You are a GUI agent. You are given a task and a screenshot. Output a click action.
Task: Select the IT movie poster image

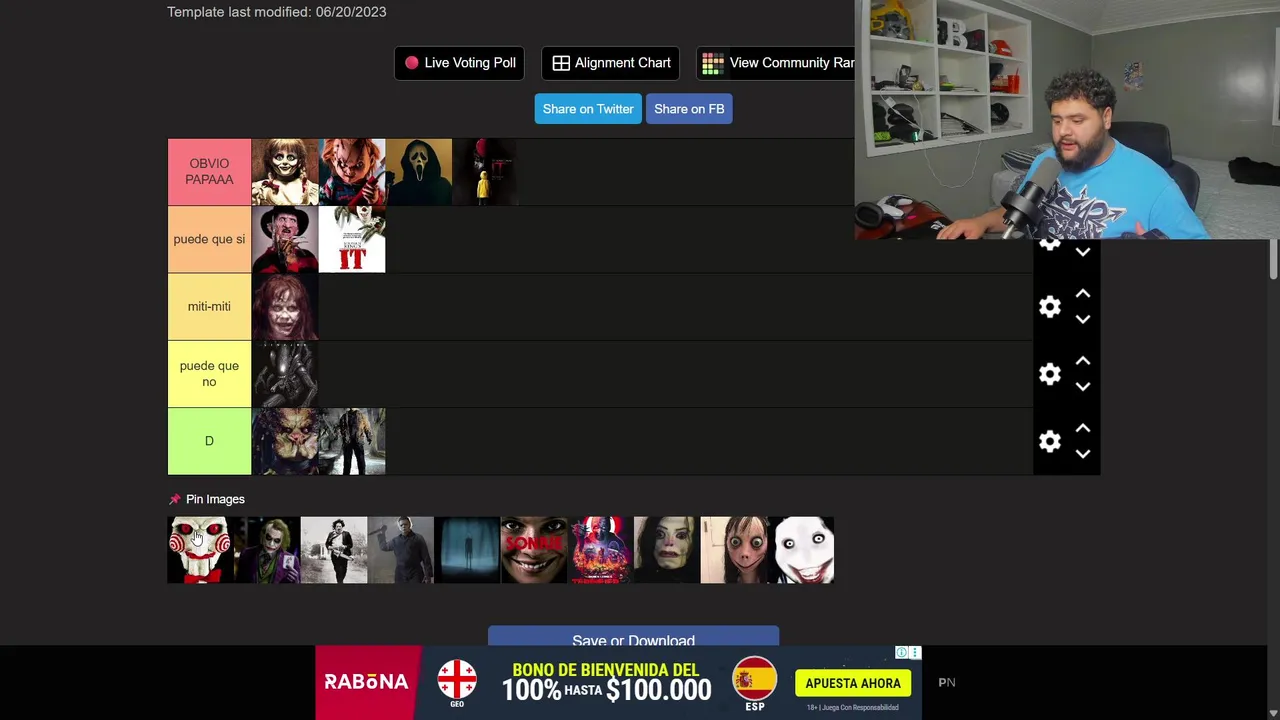click(x=352, y=239)
